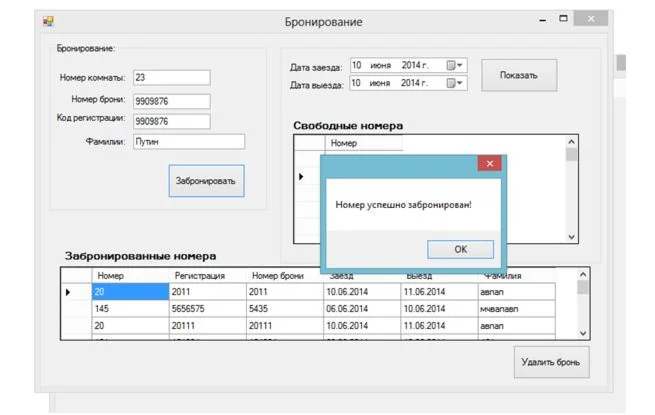Click the Удалить бронь button
This screenshot has width=655, height=415.
[x=550, y=362]
